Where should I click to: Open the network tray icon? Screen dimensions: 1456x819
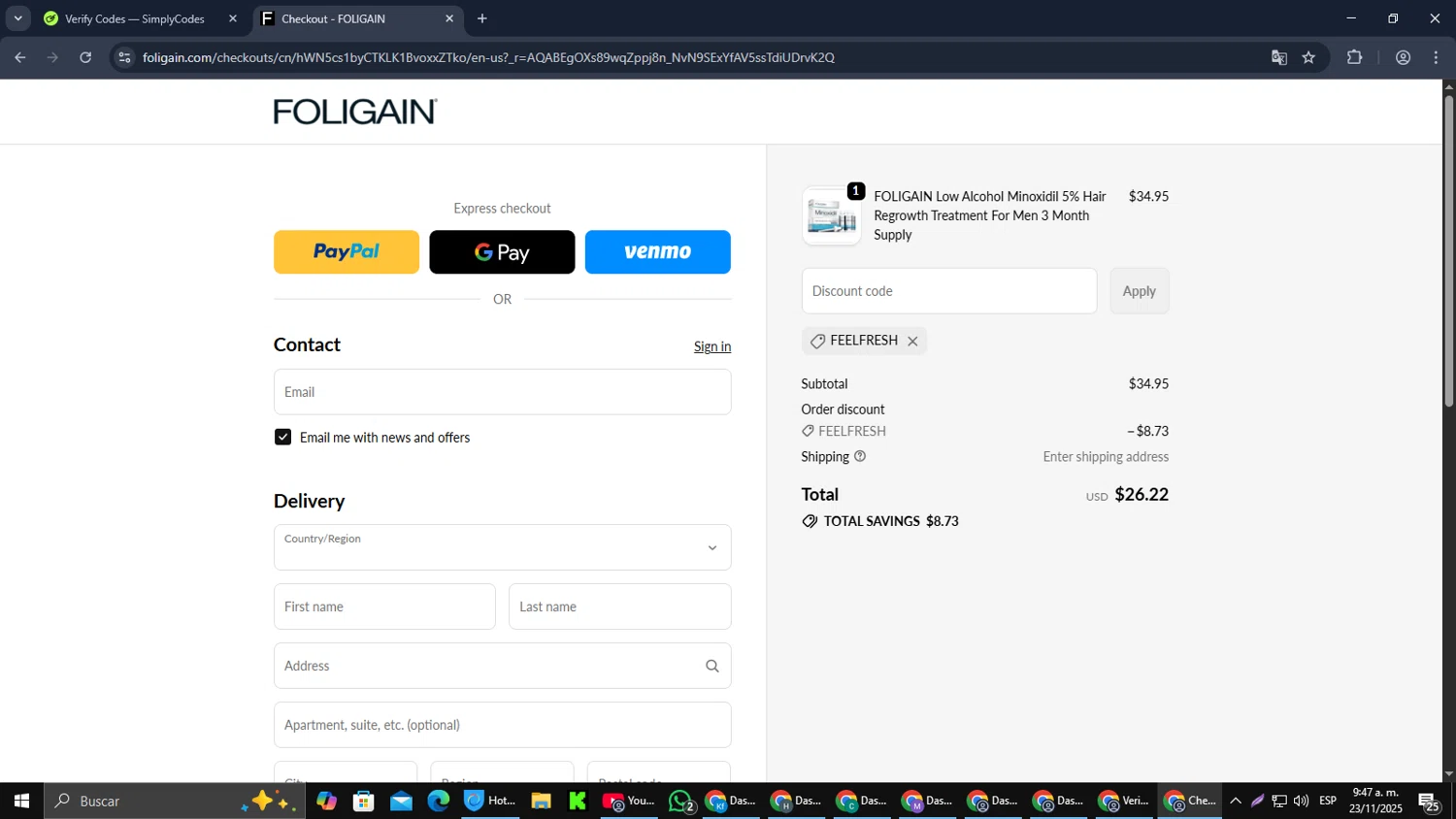point(1279,801)
